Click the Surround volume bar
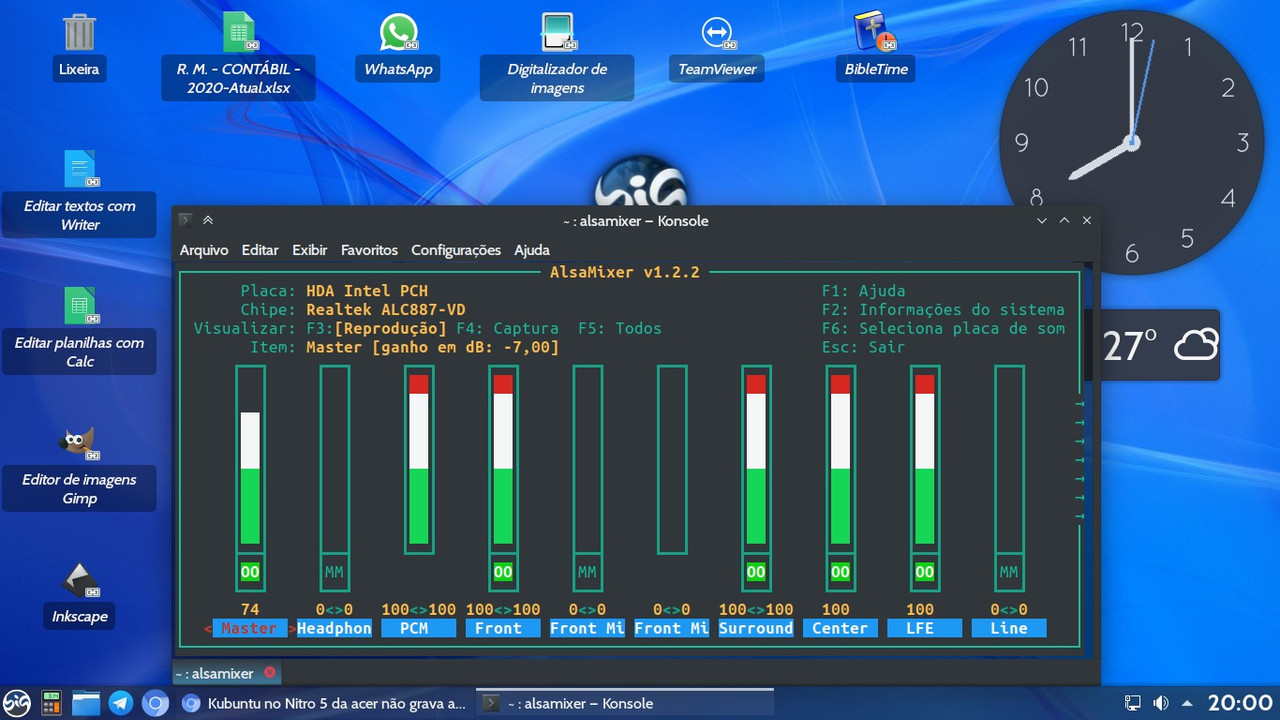Screen dimensions: 1280x720 tap(756, 458)
